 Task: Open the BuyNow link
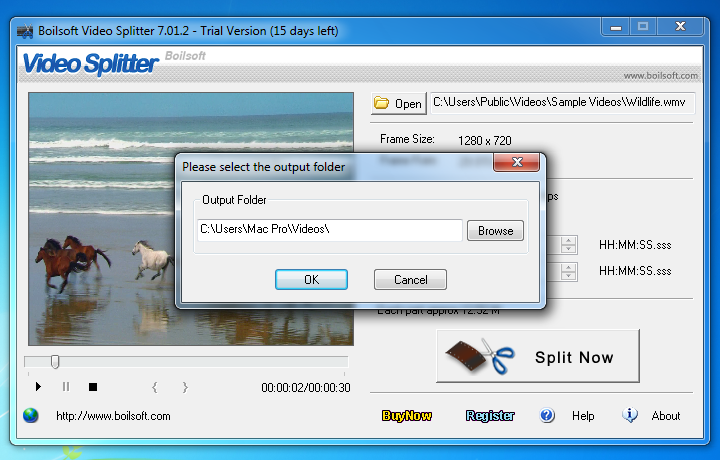click(406, 416)
